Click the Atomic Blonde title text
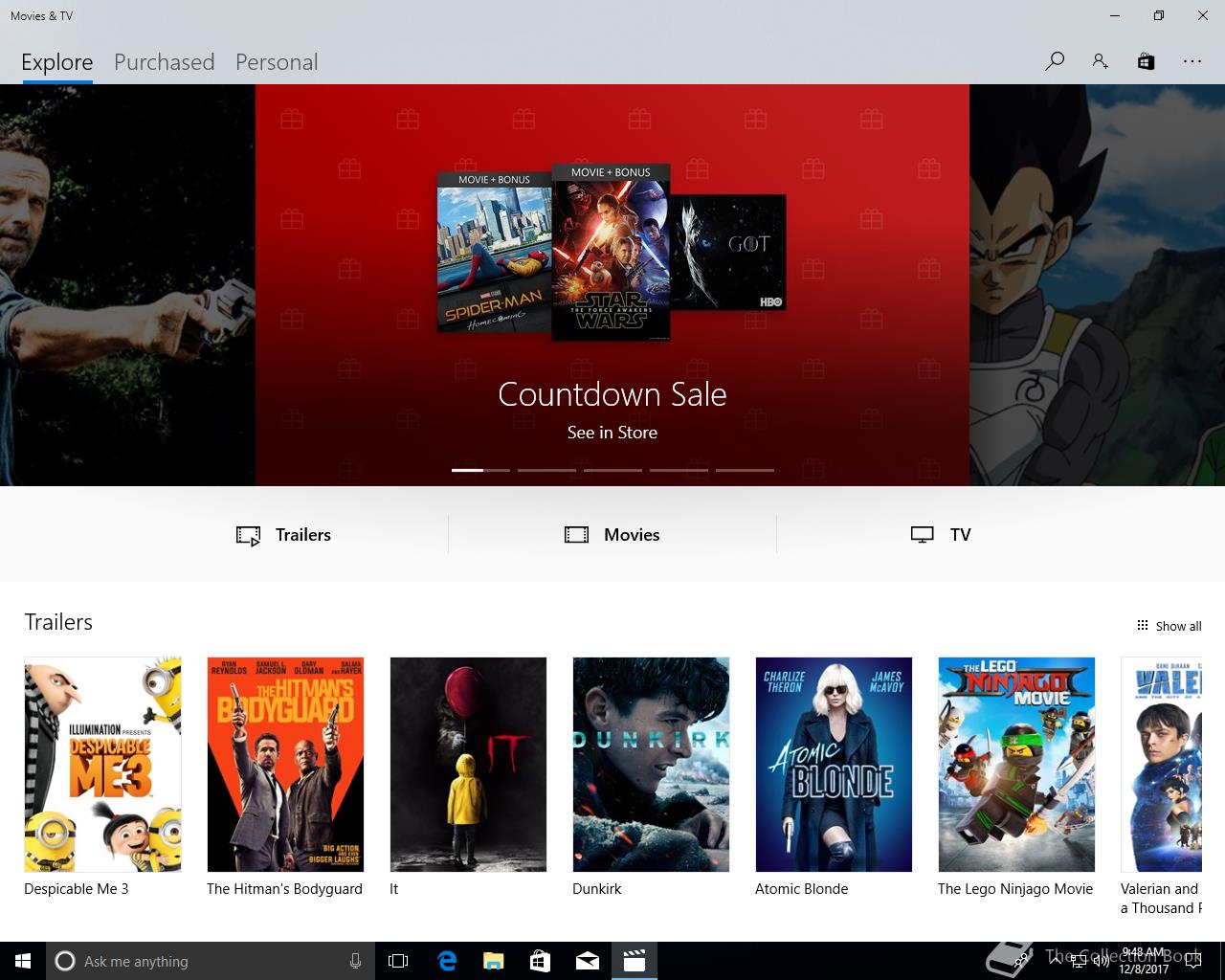The height and width of the screenshot is (980, 1225). 802,889
